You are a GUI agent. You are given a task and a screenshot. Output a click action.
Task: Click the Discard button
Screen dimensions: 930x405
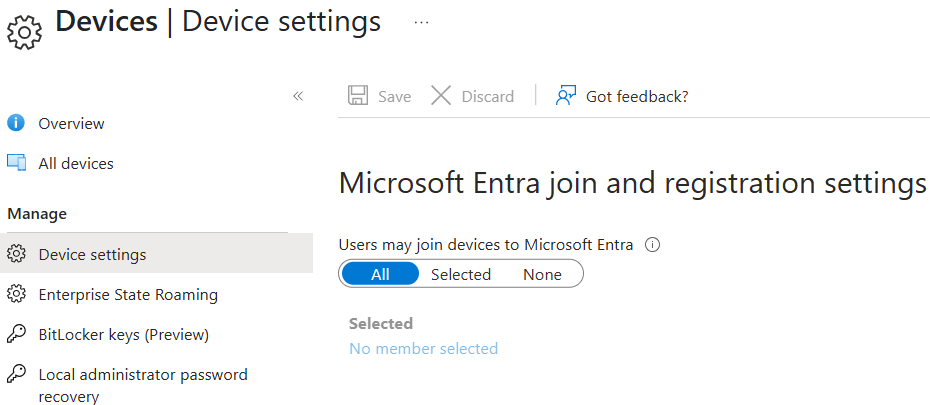(473, 96)
